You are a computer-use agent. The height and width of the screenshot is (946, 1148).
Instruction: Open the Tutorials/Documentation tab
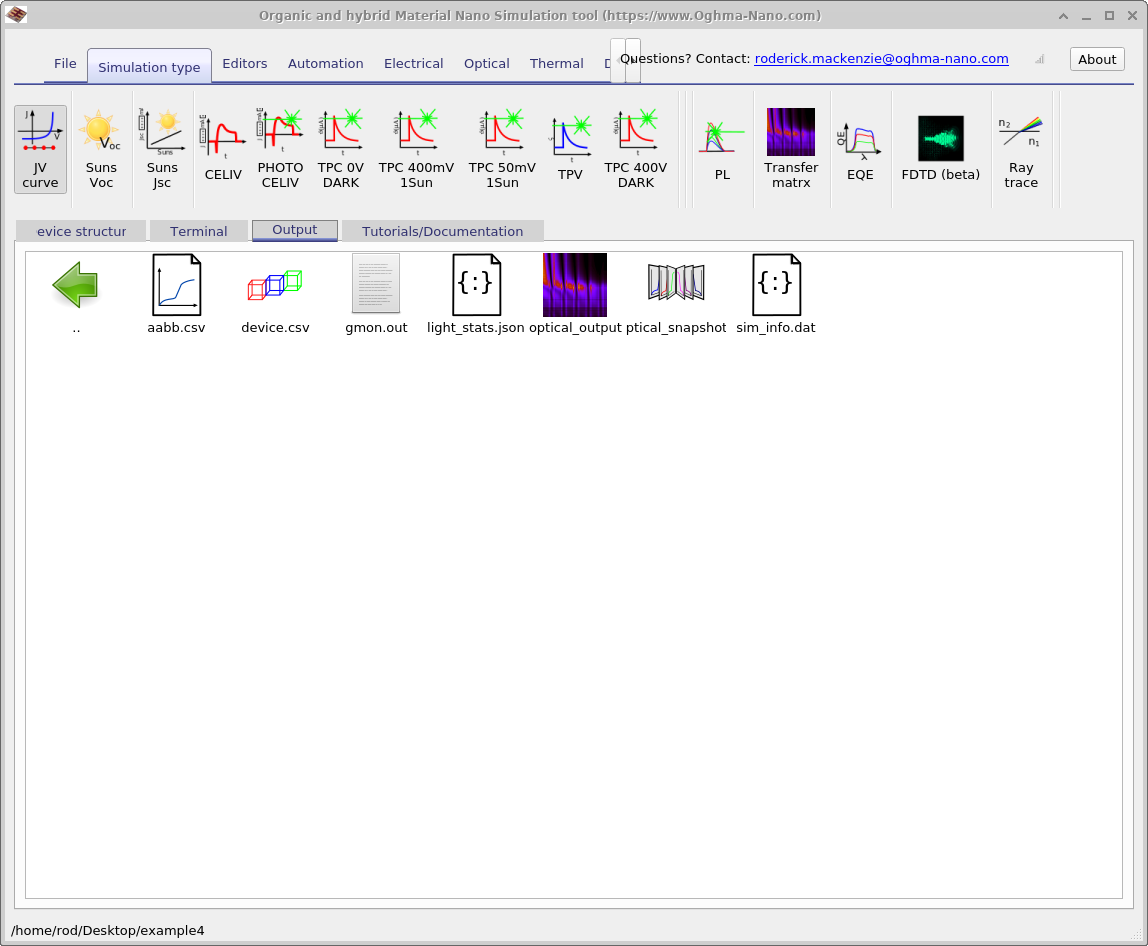442,230
